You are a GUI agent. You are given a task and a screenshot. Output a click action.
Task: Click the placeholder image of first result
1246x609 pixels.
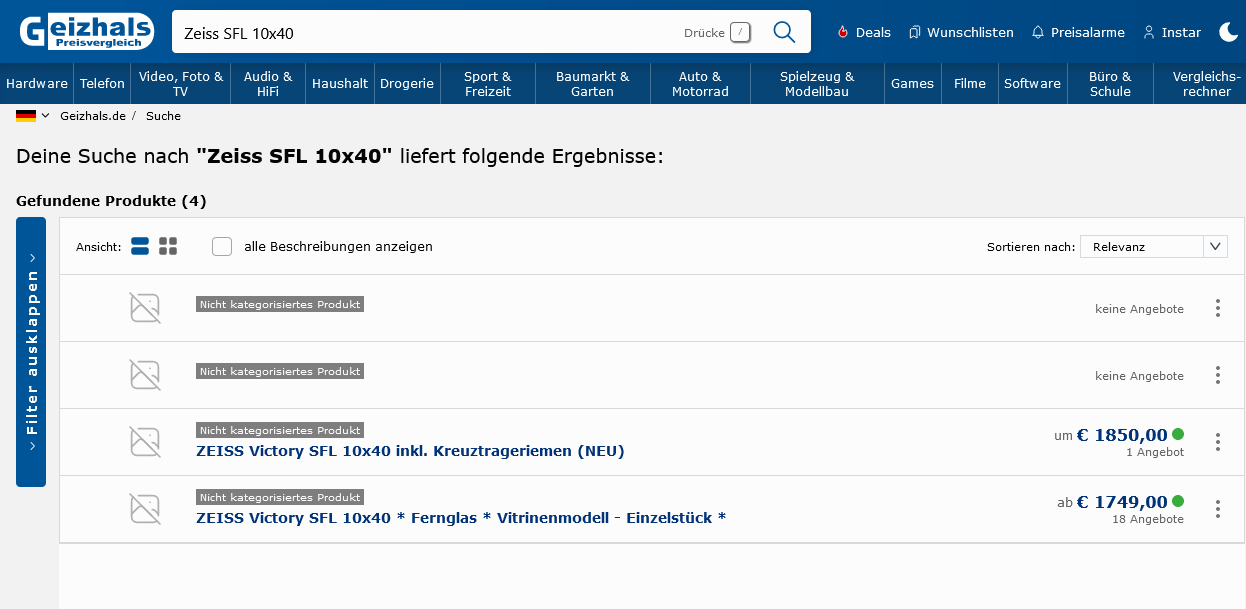[x=145, y=308]
